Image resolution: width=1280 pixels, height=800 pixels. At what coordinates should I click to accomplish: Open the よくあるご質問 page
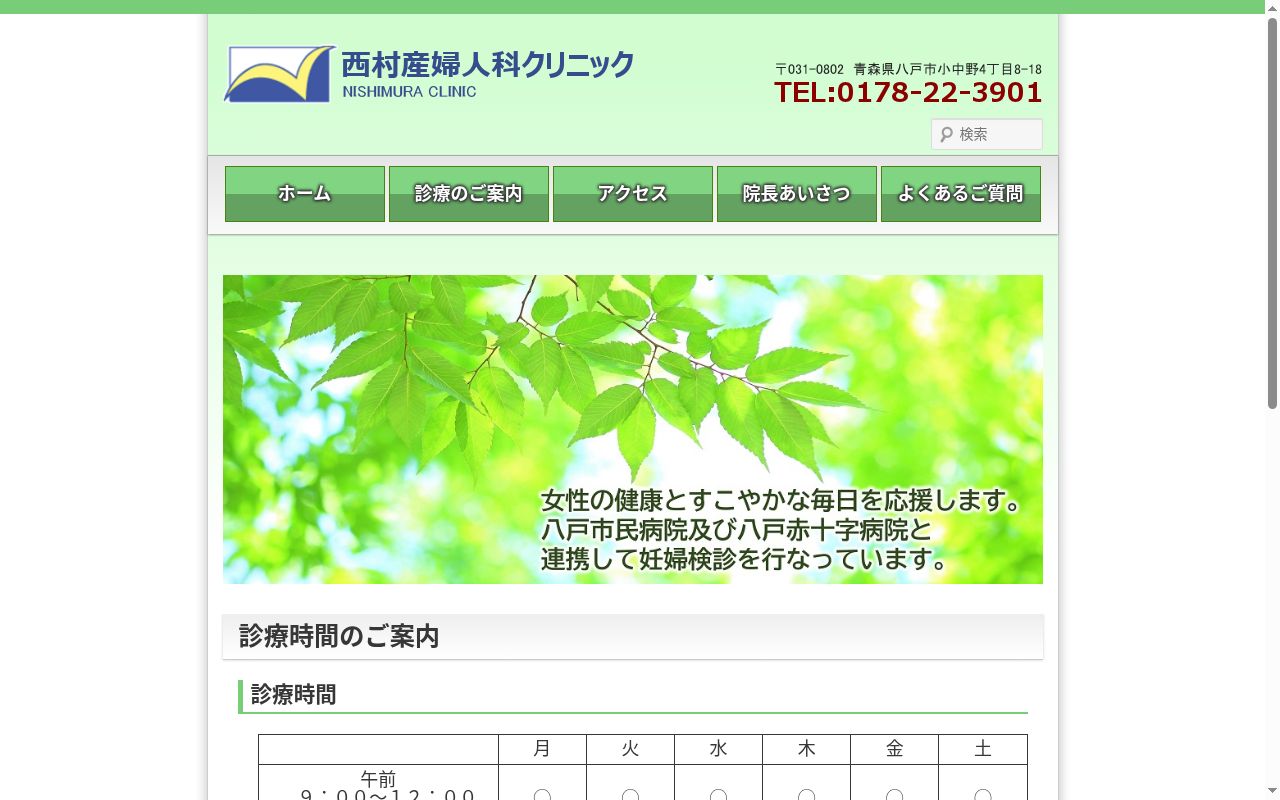[x=961, y=194]
